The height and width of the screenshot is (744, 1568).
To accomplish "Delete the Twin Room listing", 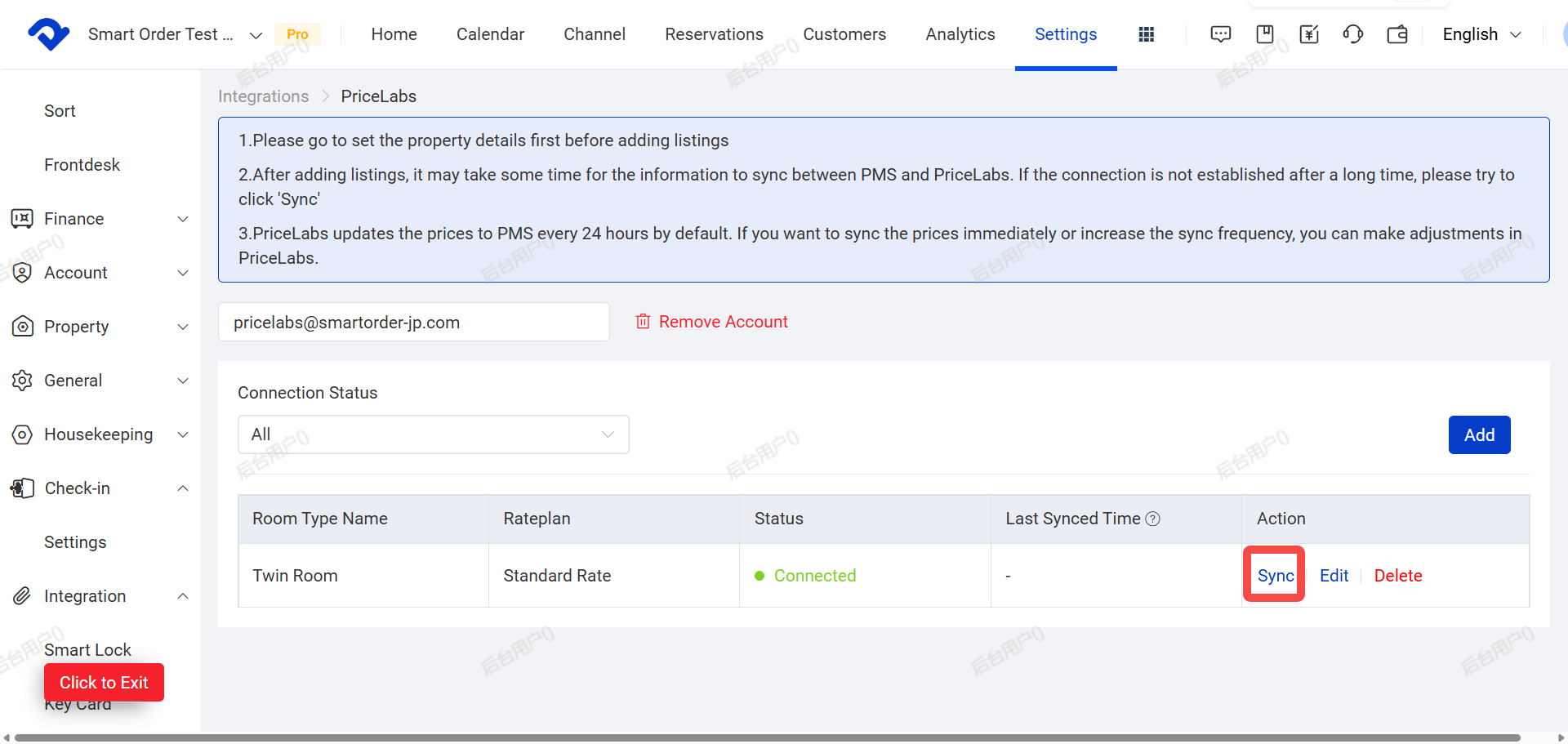I will tap(1398, 576).
